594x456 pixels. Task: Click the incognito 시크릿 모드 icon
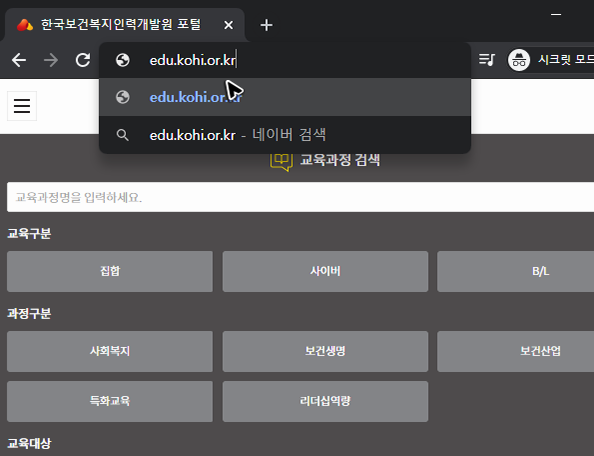pos(519,60)
